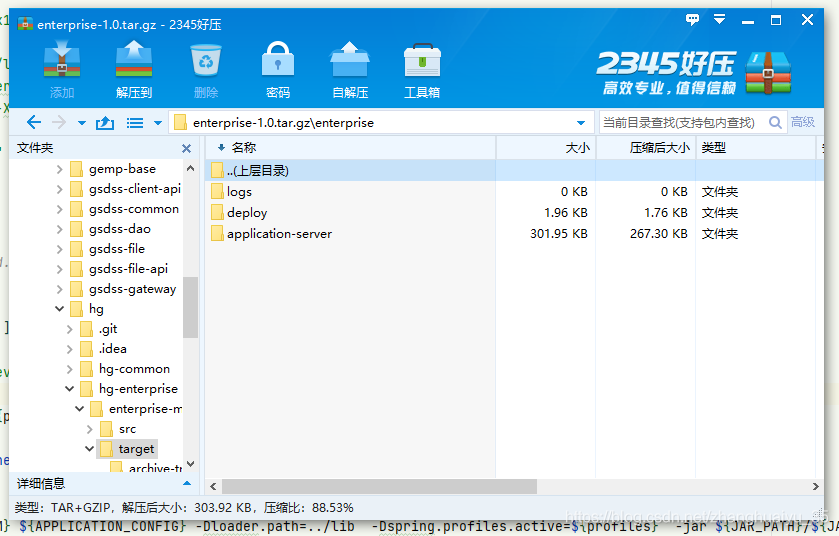The image size is (839, 536).
Task: Click the folder tree vertical scrollbar thumb
Action: pyautogui.click(x=190, y=307)
